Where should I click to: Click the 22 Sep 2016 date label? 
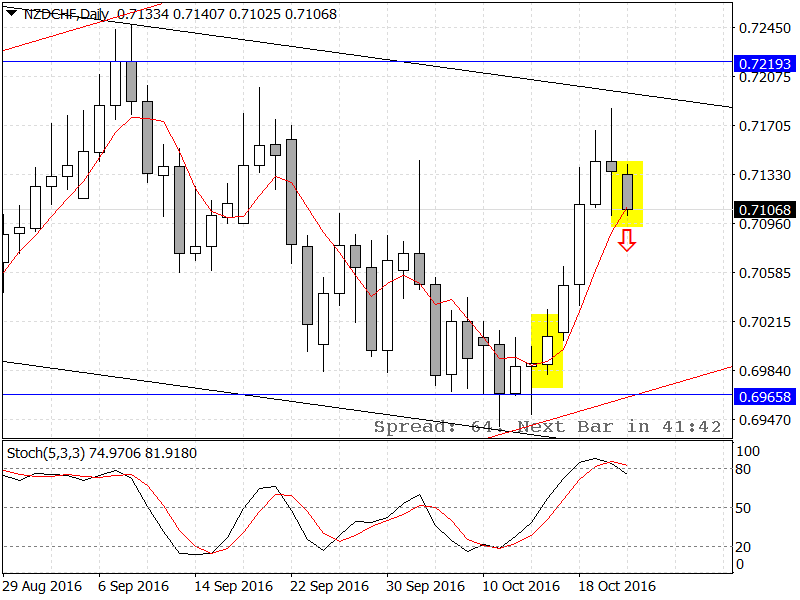coord(330,586)
